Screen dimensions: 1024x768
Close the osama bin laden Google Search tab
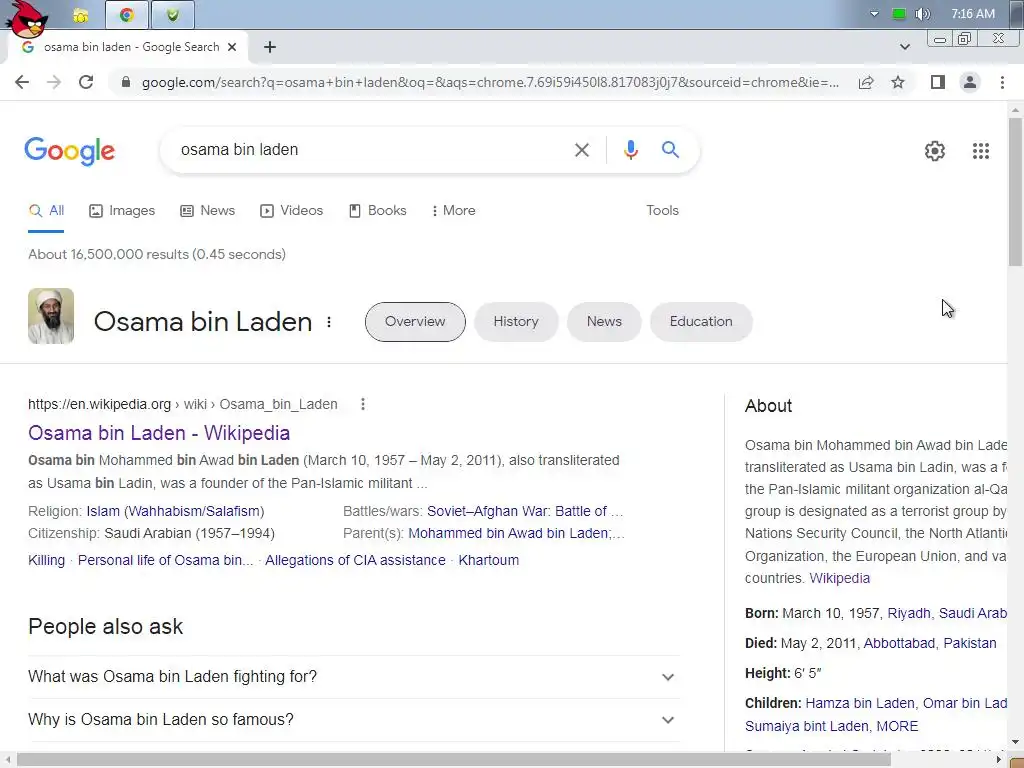coord(232,47)
